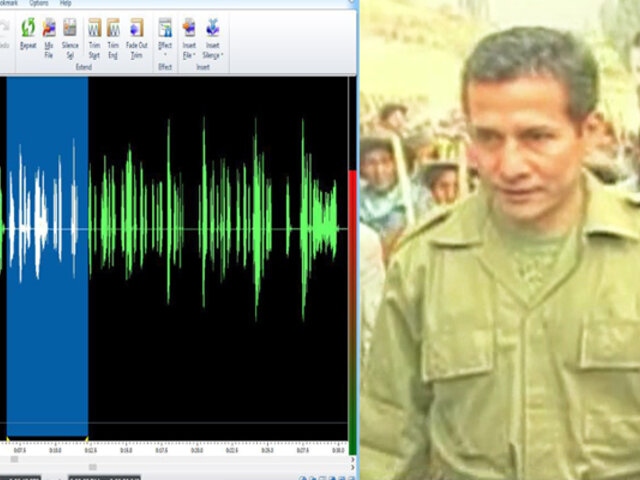Open the Insert Silence dropdown
Viewport: 640px width, 480px height.
(x=213, y=35)
